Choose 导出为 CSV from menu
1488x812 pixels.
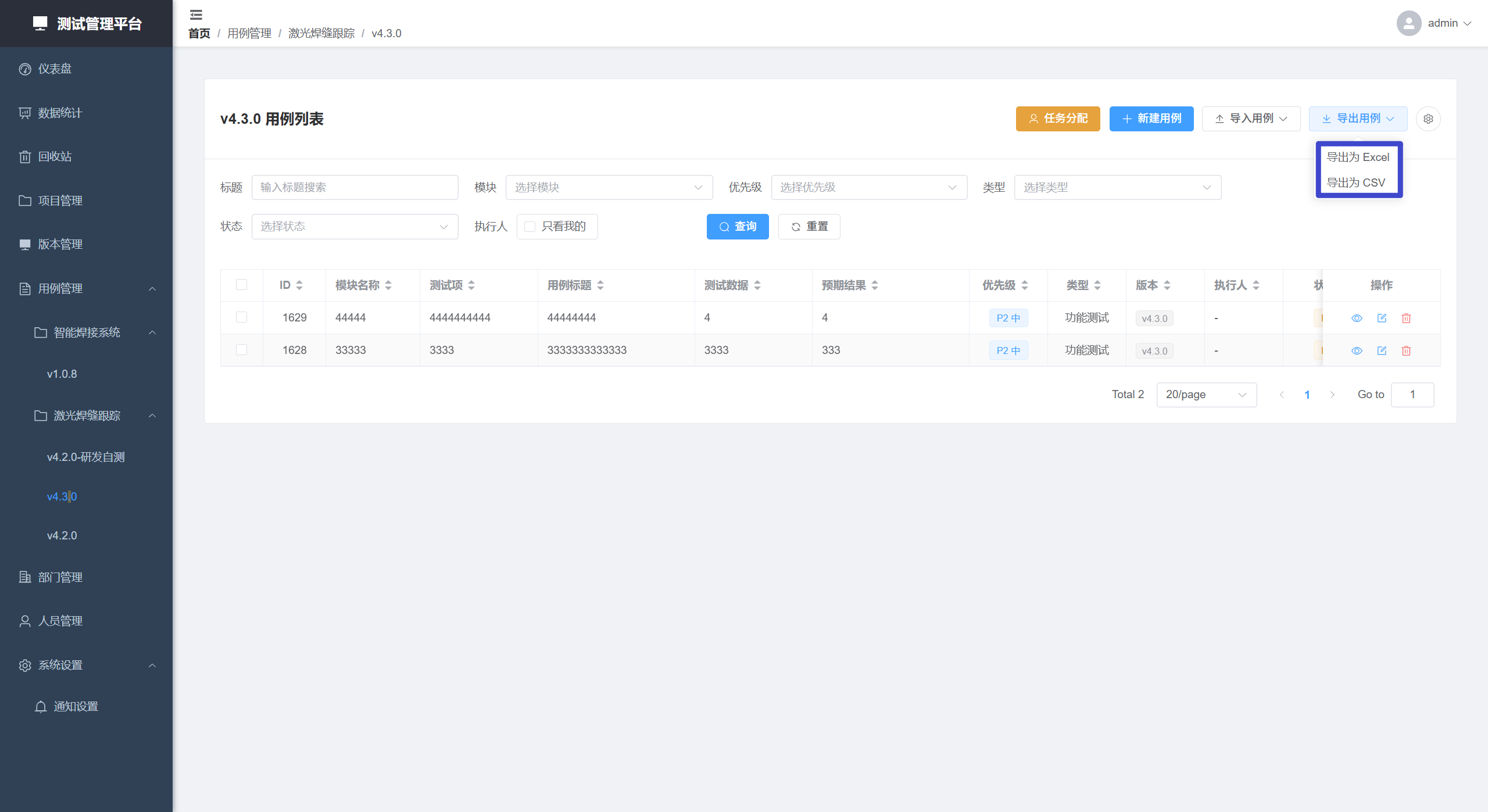coord(1355,183)
